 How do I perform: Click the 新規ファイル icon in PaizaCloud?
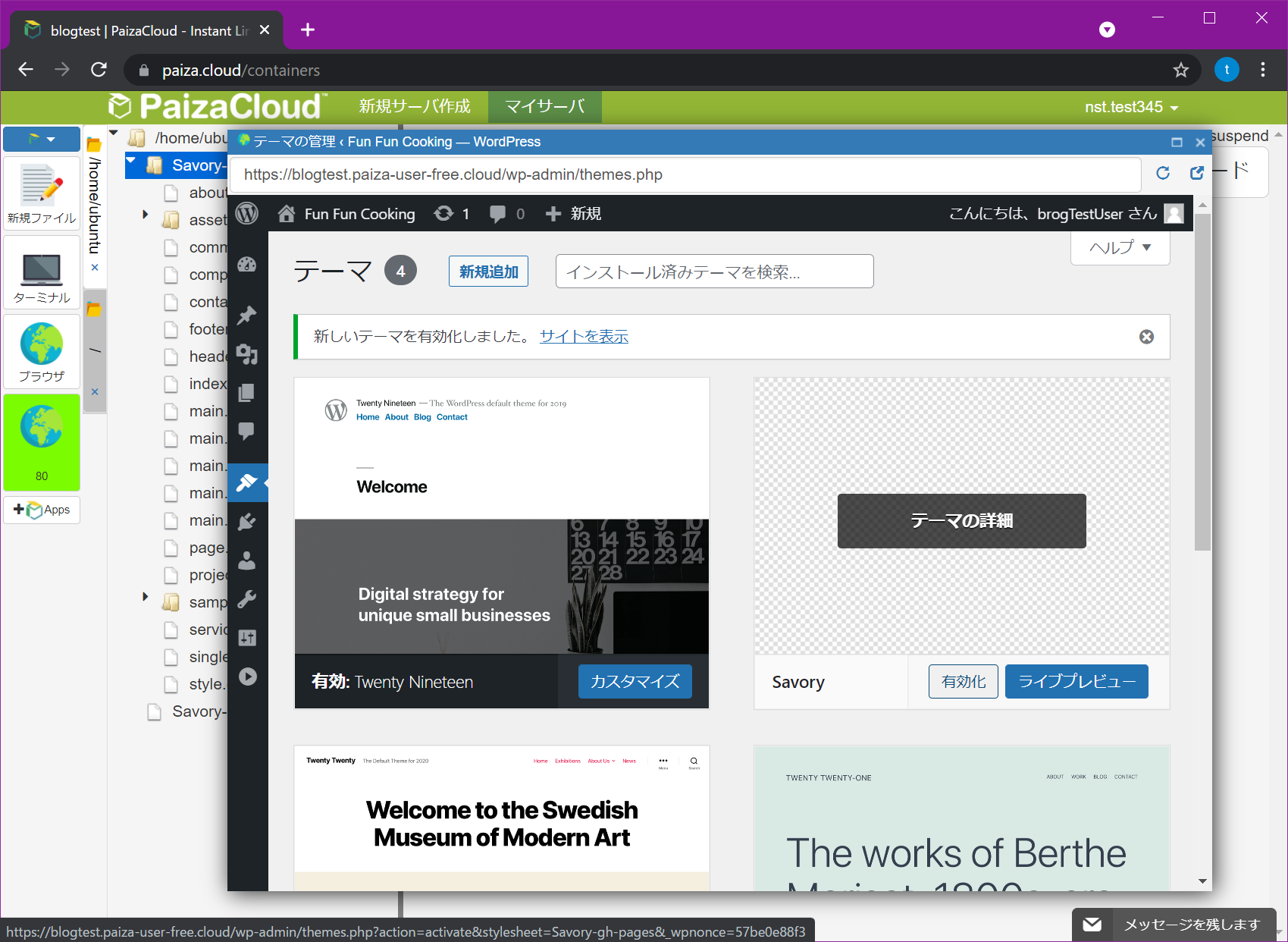point(42,193)
